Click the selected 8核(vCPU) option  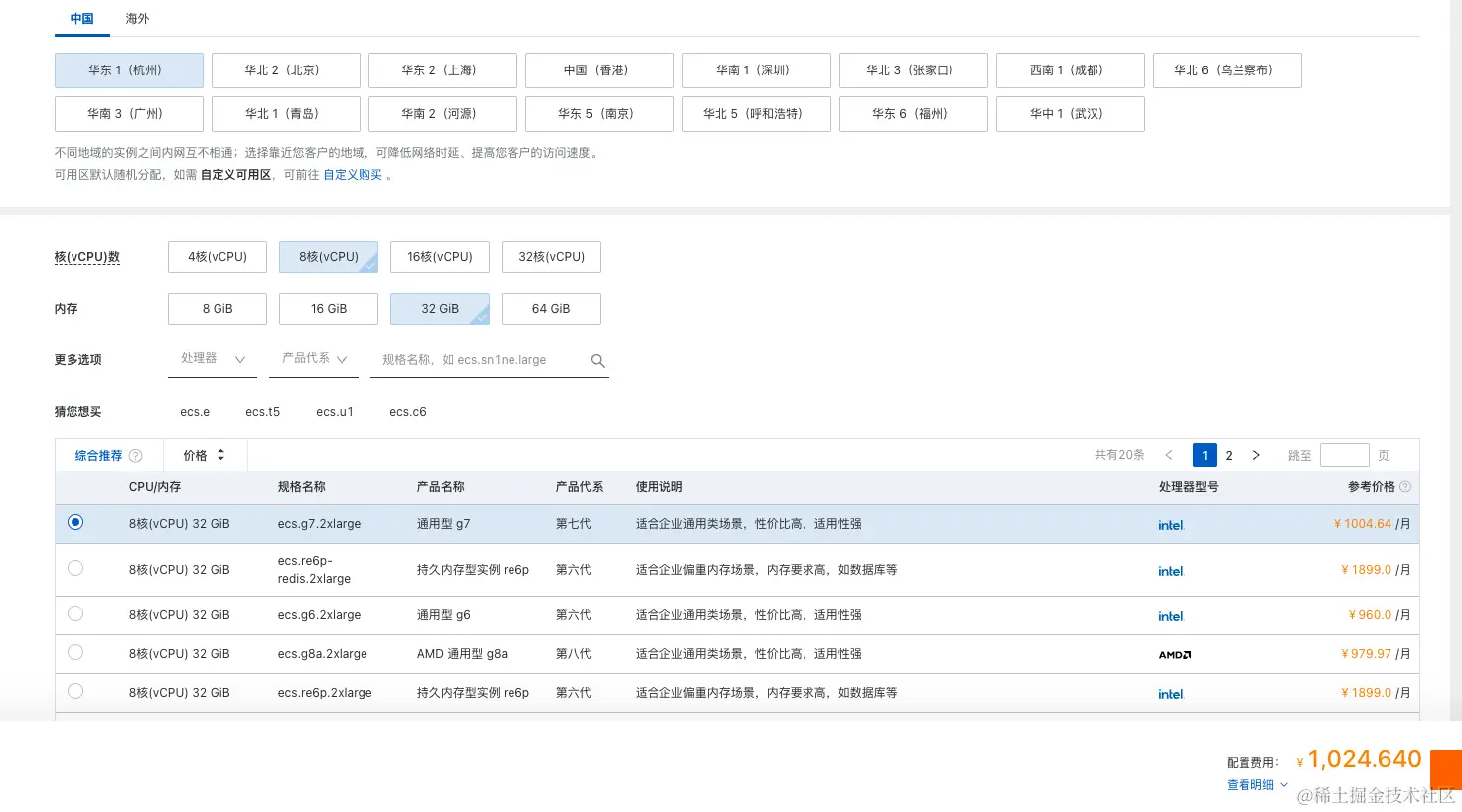coord(329,257)
